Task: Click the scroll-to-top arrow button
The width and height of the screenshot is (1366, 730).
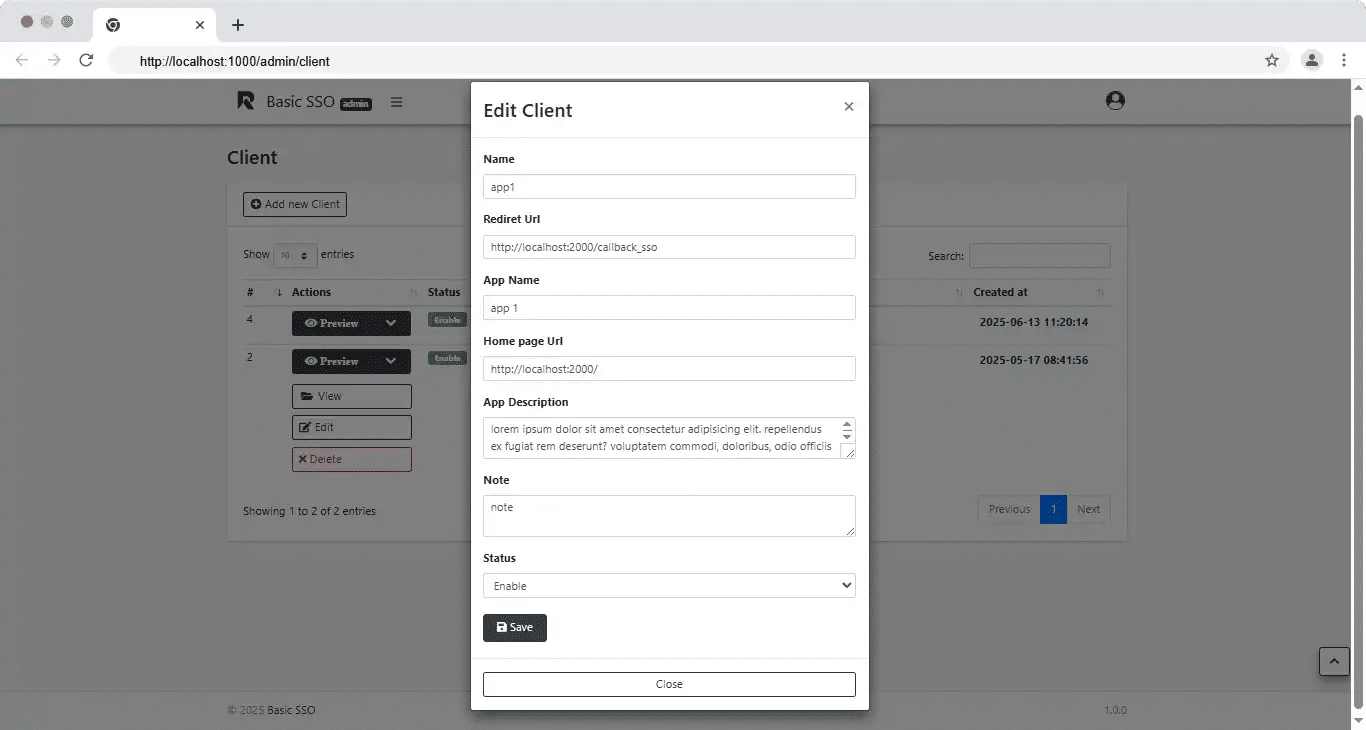Action: coord(1334,661)
